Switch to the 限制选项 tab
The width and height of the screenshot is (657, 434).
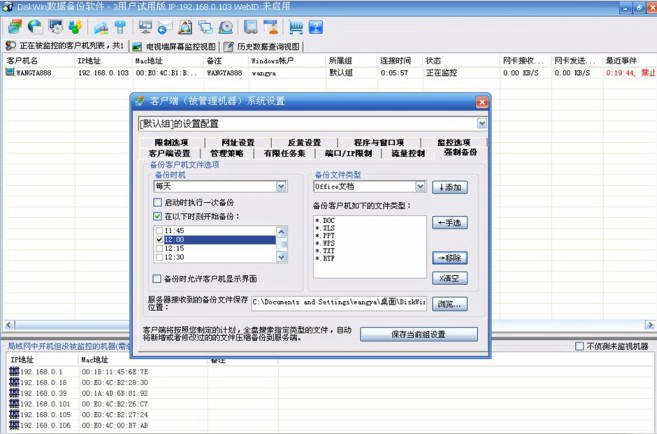click(171, 142)
